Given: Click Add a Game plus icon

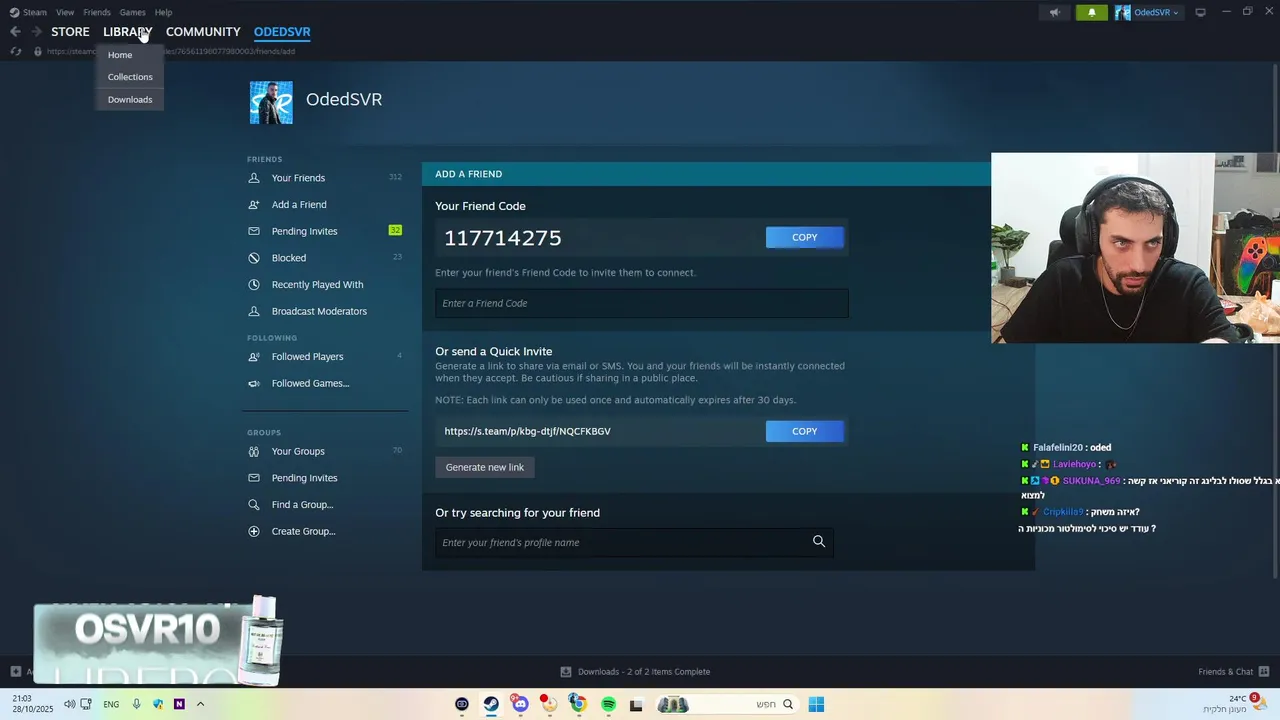Looking at the screenshot, I should [15, 671].
